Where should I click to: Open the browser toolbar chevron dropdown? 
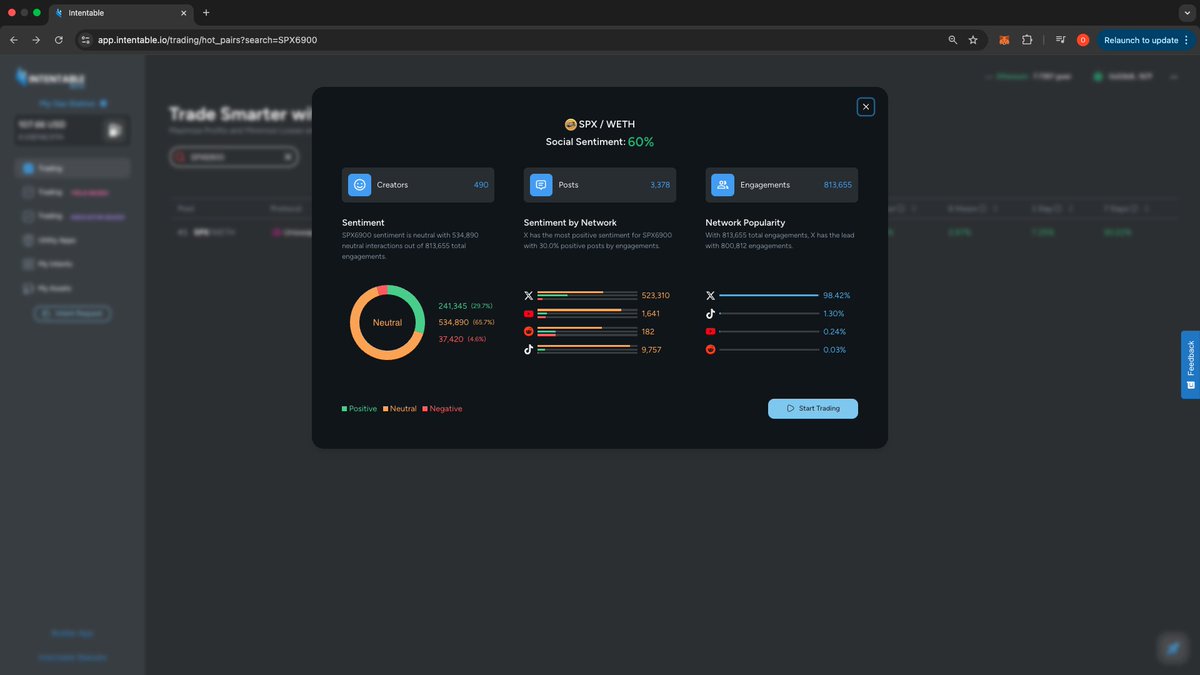coord(1188,10)
